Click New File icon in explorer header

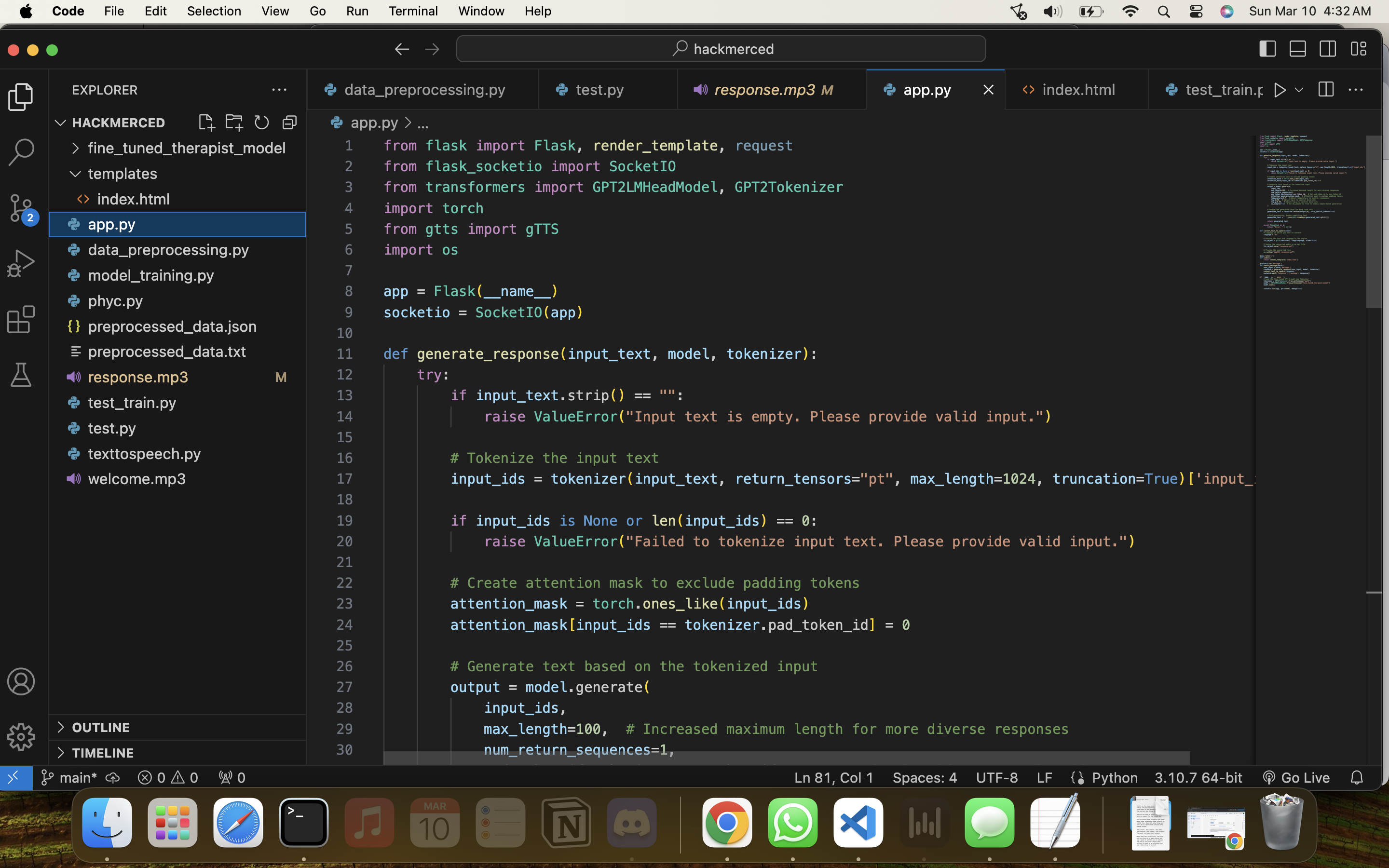click(x=206, y=122)
